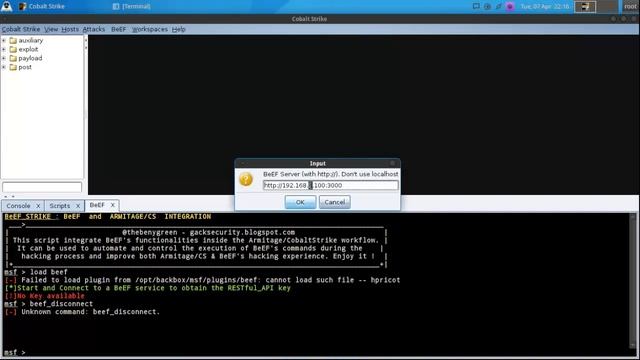Select the auxiliary tree label
Screen dimensions: 640x360
click(x=31, y=40)
